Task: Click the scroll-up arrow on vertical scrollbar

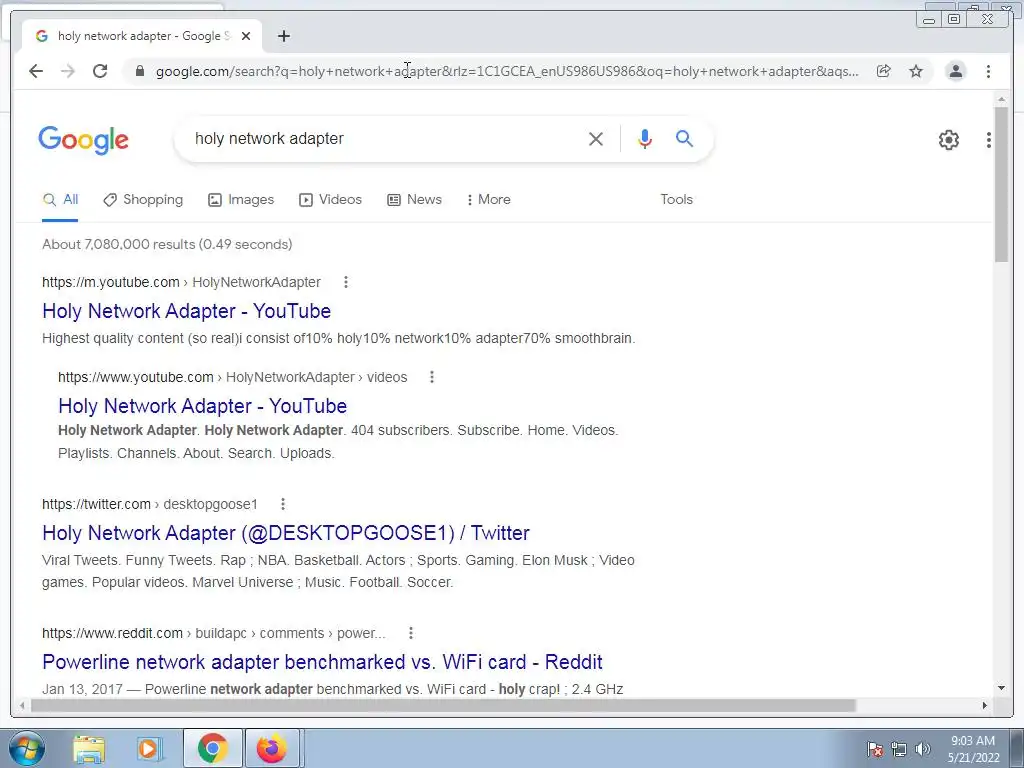Action: 1001,99
